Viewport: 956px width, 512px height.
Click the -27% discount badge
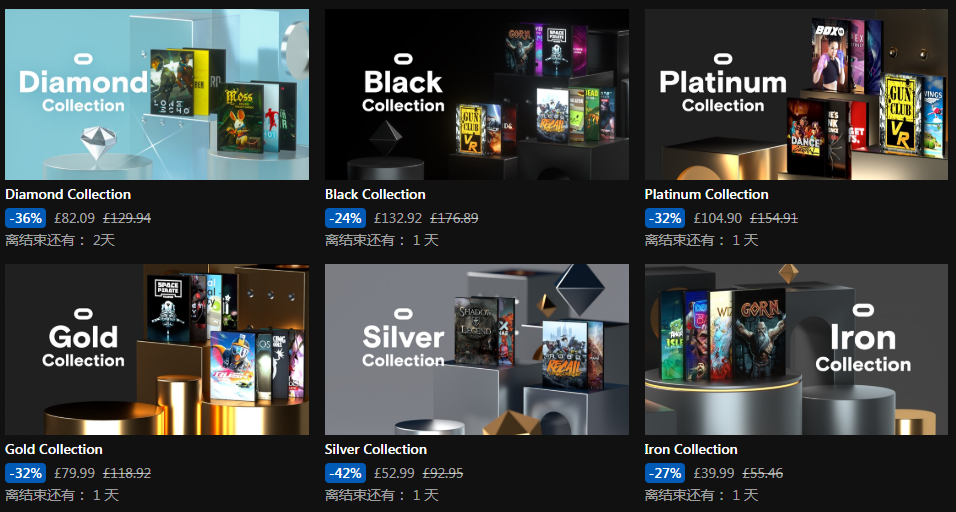click(x=665, y=472)
